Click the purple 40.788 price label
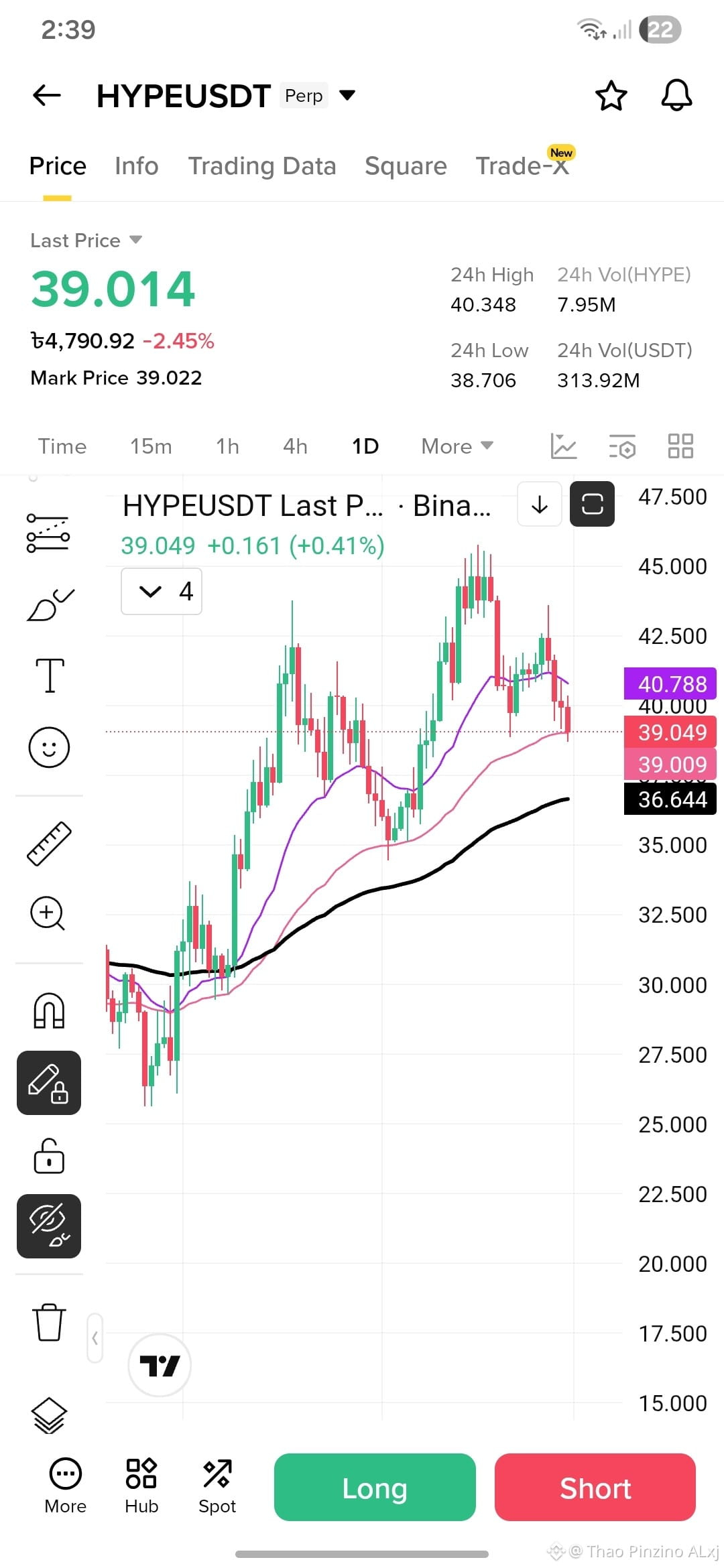This screenshot has width=724, height=1568. click(670, 683)
